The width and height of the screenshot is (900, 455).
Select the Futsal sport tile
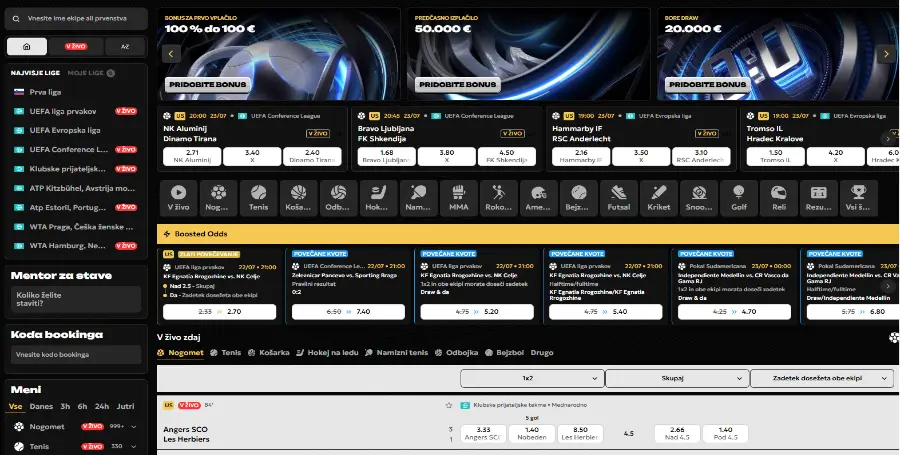coord(619,198)
